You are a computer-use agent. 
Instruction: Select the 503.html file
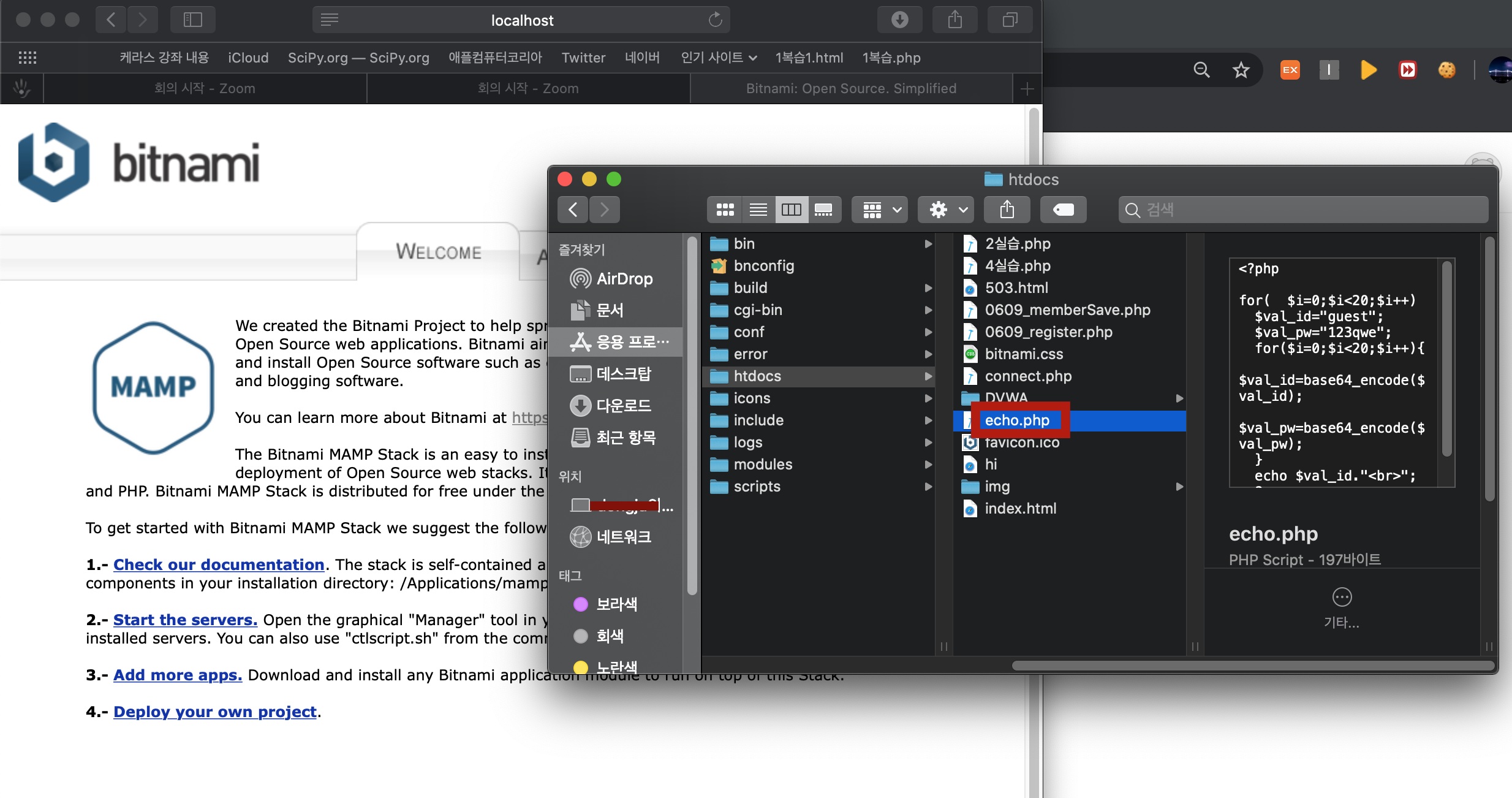pos(1070,288)
